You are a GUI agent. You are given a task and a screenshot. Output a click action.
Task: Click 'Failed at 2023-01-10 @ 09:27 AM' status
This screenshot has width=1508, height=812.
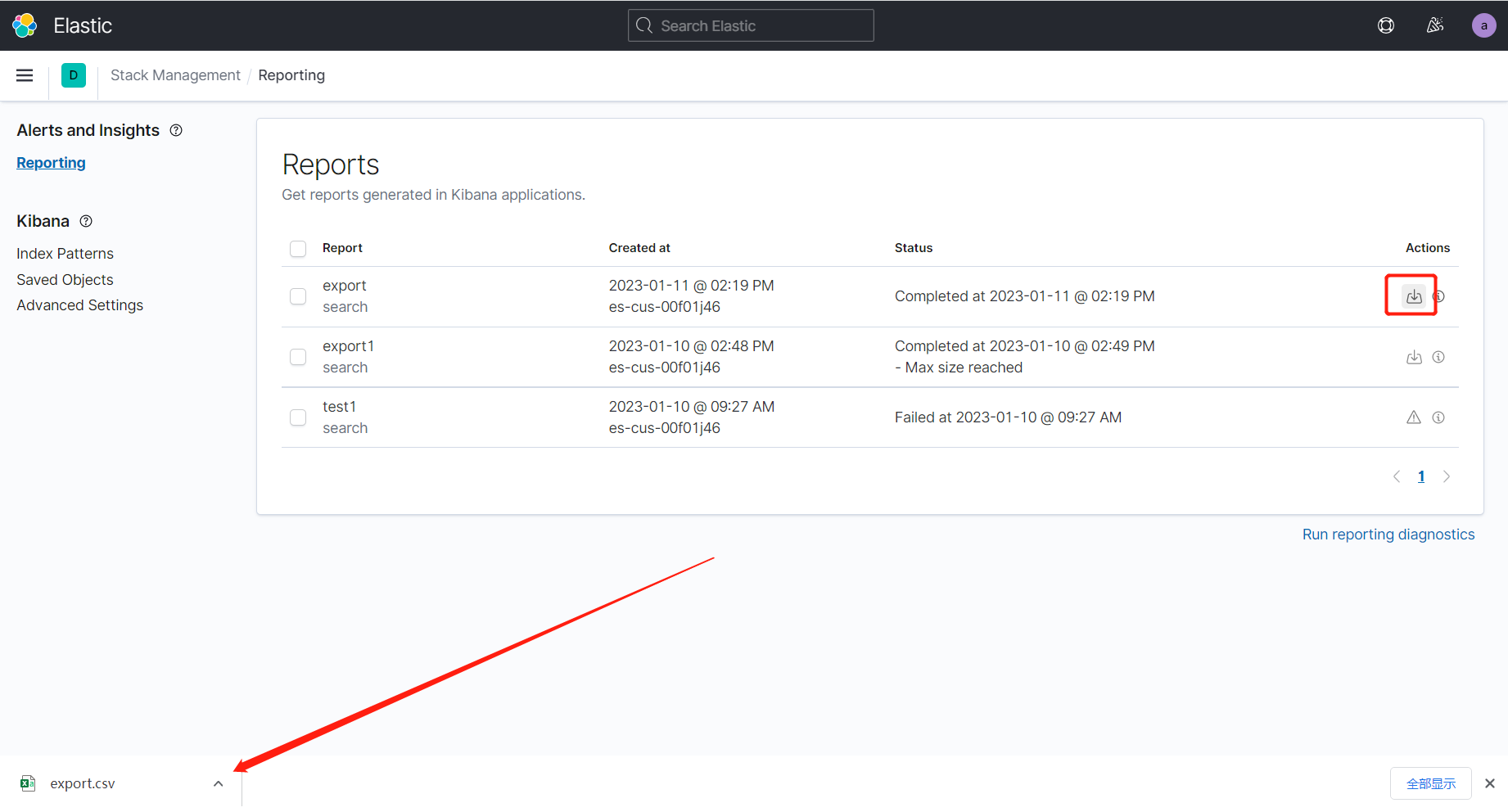[x=1008, y=417]
